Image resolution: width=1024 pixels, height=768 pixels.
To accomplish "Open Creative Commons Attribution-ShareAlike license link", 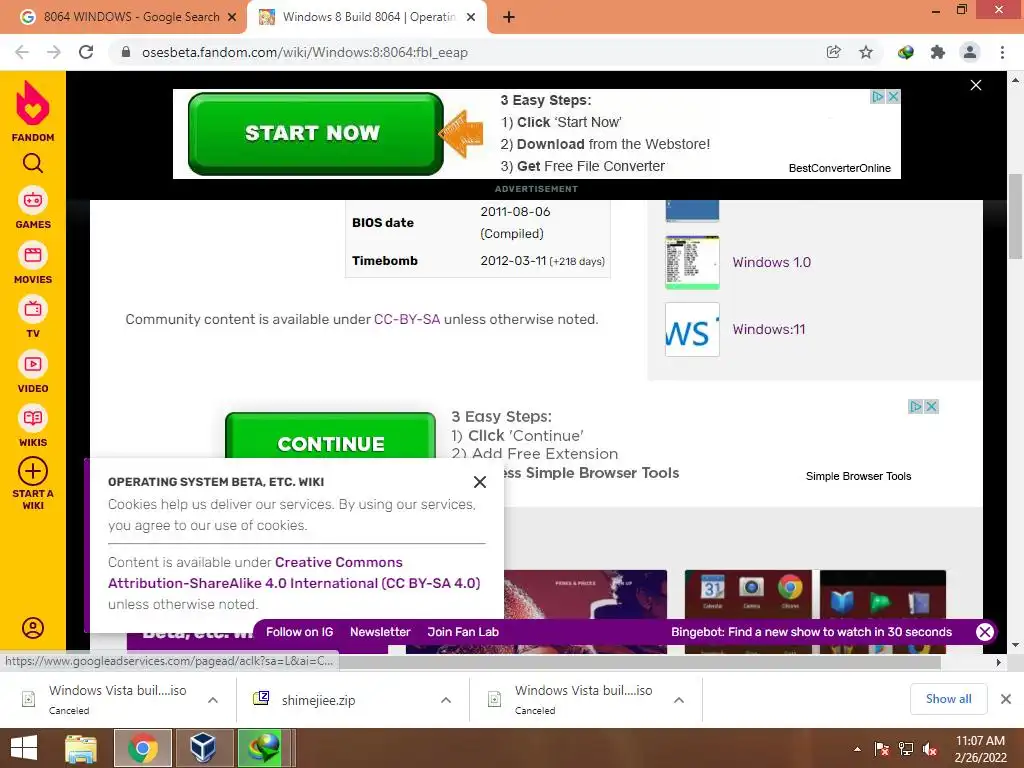I will click(294, 573).
